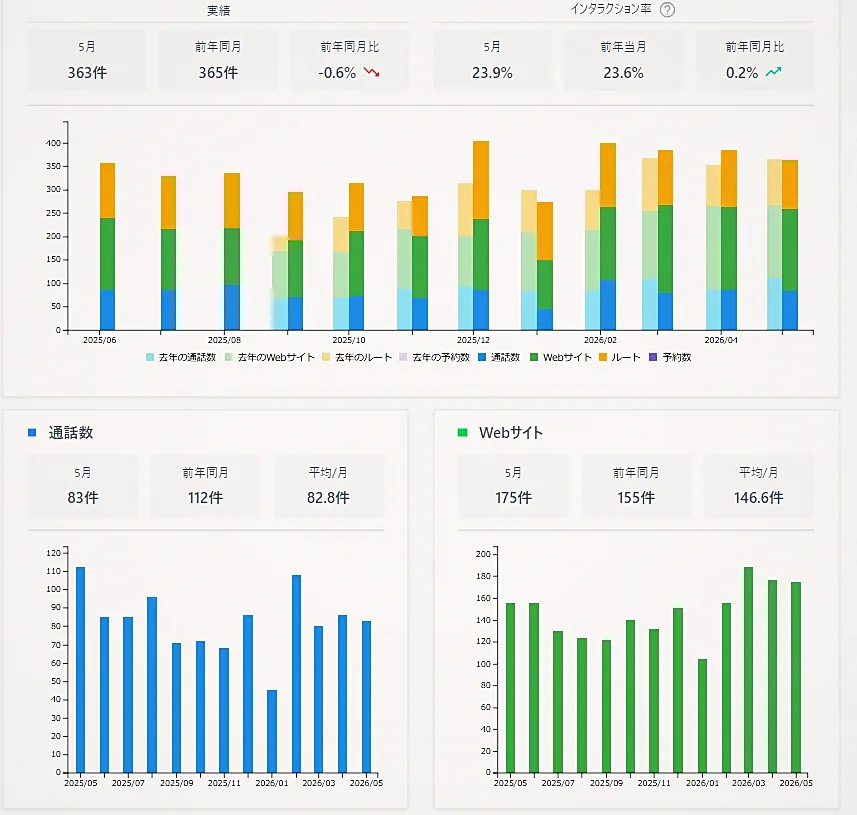Viewport: 857px width, 815px height.
Task: Click the red downward trend arrow icon
Action: [372, 72]
